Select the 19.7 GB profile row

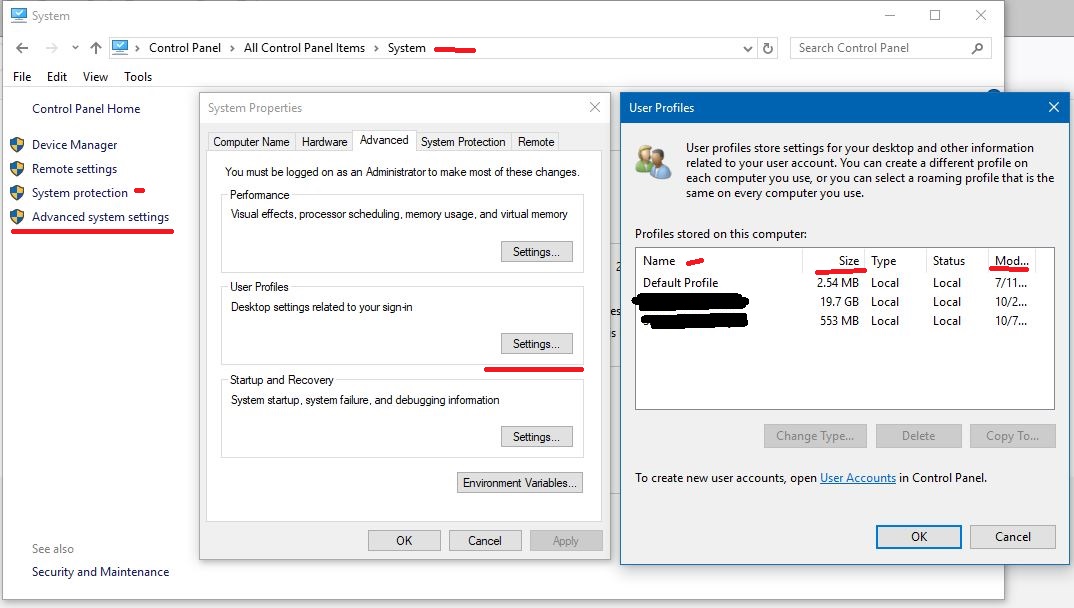click(836, 302)
